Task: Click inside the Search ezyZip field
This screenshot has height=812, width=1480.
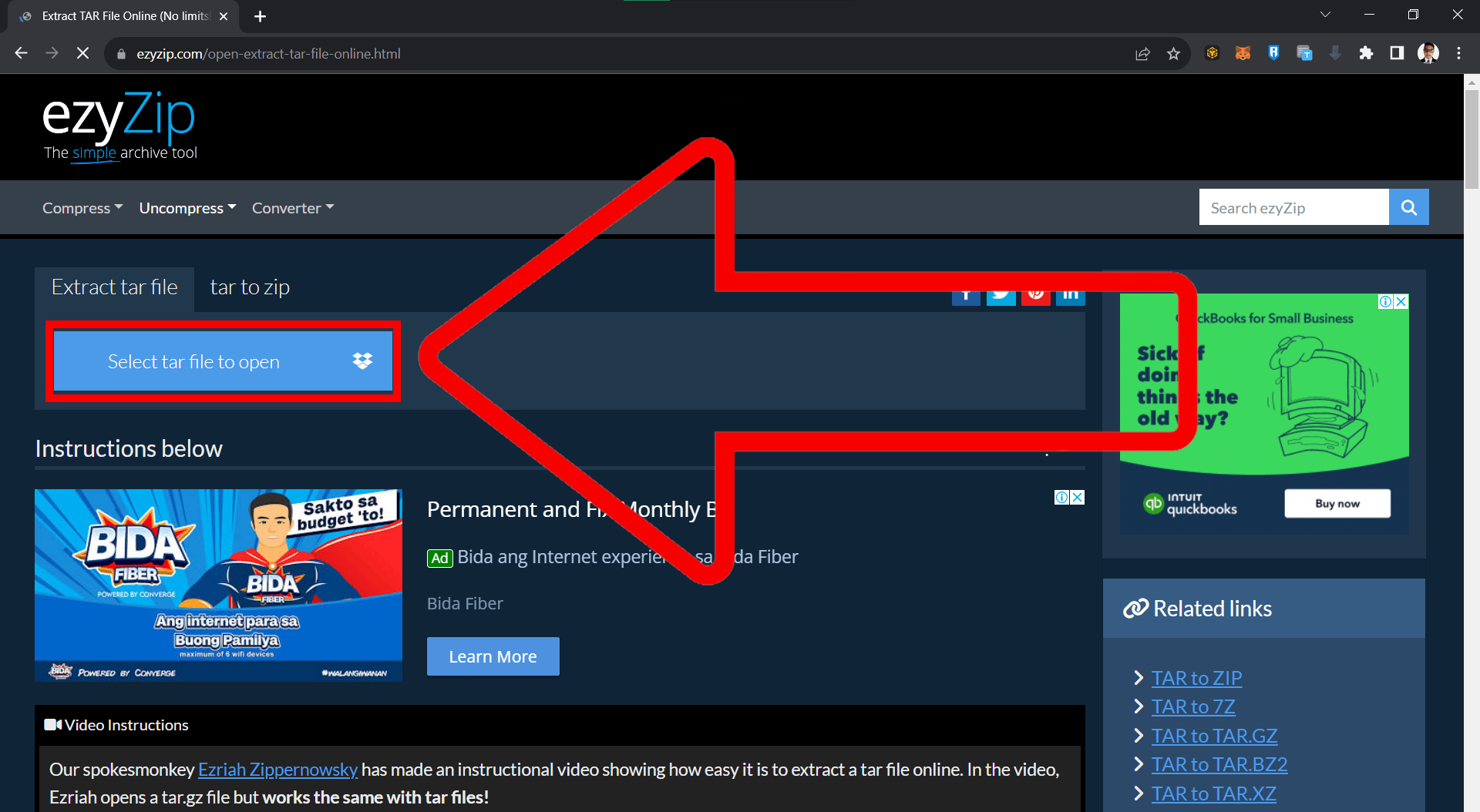Action: point(1293,206)
